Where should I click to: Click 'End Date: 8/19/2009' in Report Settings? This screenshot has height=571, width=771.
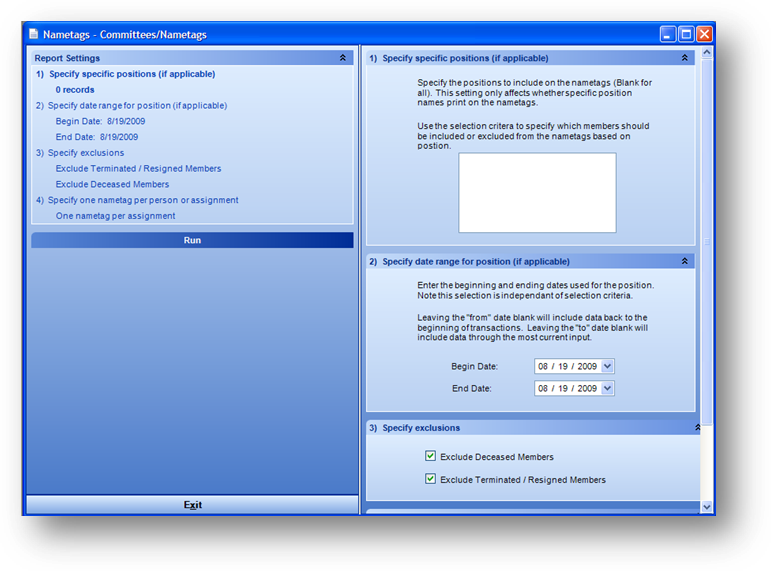[97, 137]
